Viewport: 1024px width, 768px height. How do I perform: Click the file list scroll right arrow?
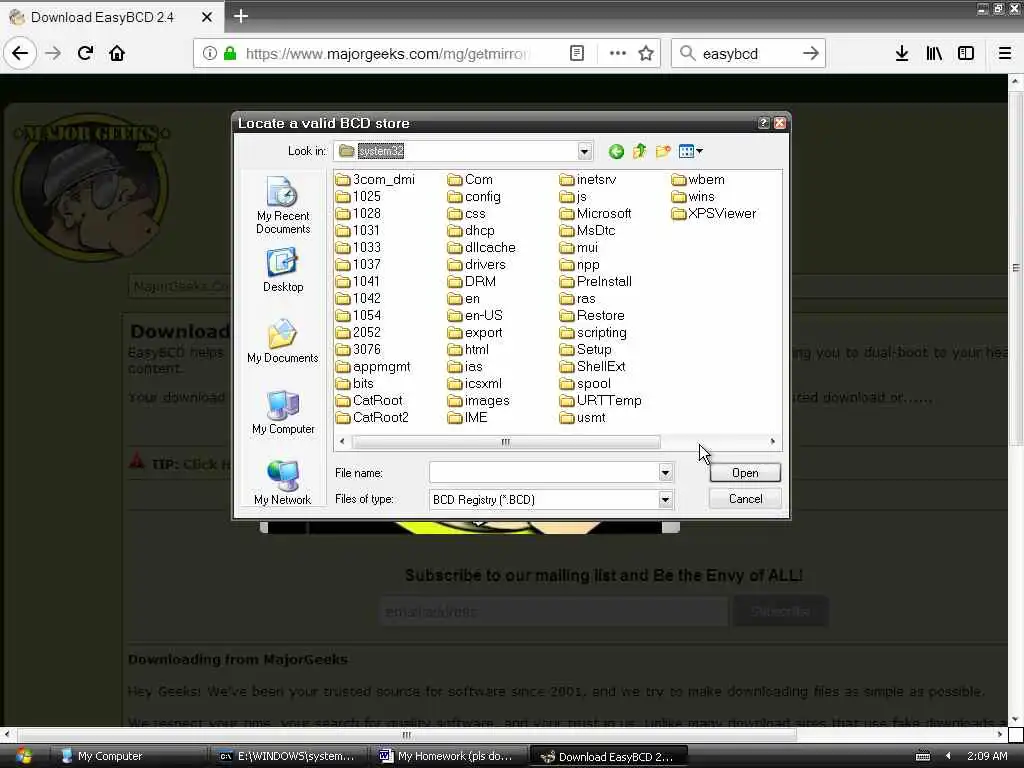[x=773, y=442]
